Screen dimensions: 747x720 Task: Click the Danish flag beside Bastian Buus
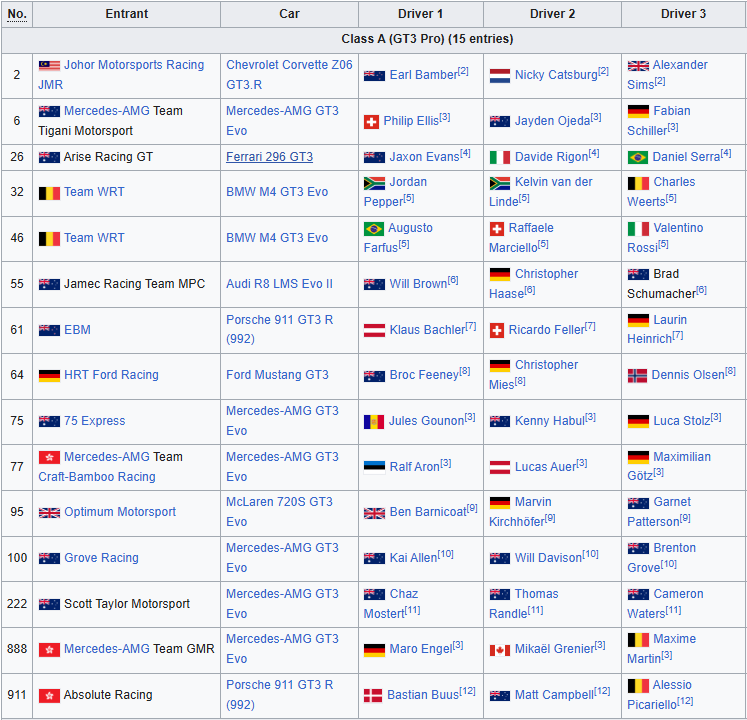pyautogui.click(x=373, y=695)
